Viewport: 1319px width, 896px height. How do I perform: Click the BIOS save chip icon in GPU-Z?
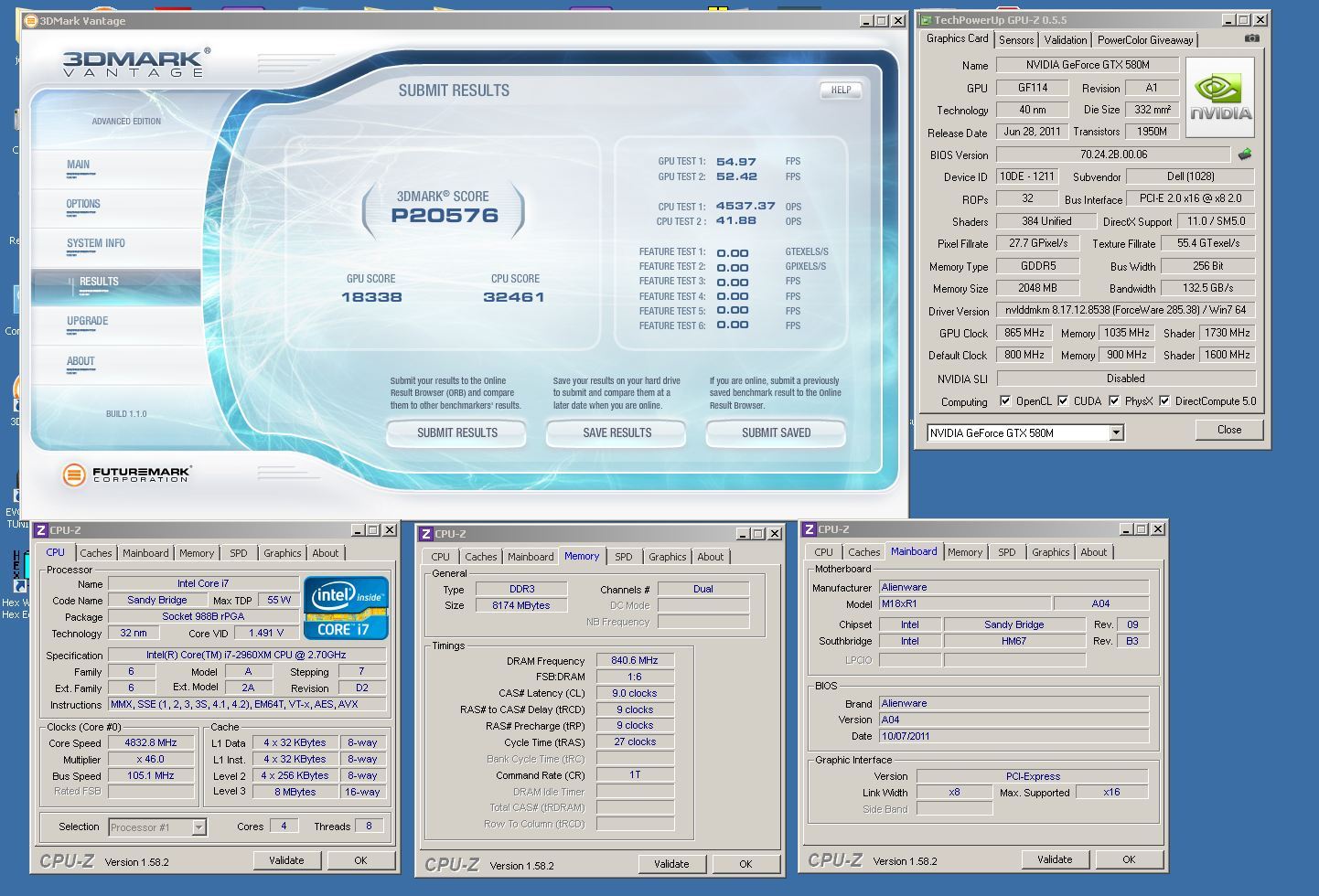(x=1244, y=155)
